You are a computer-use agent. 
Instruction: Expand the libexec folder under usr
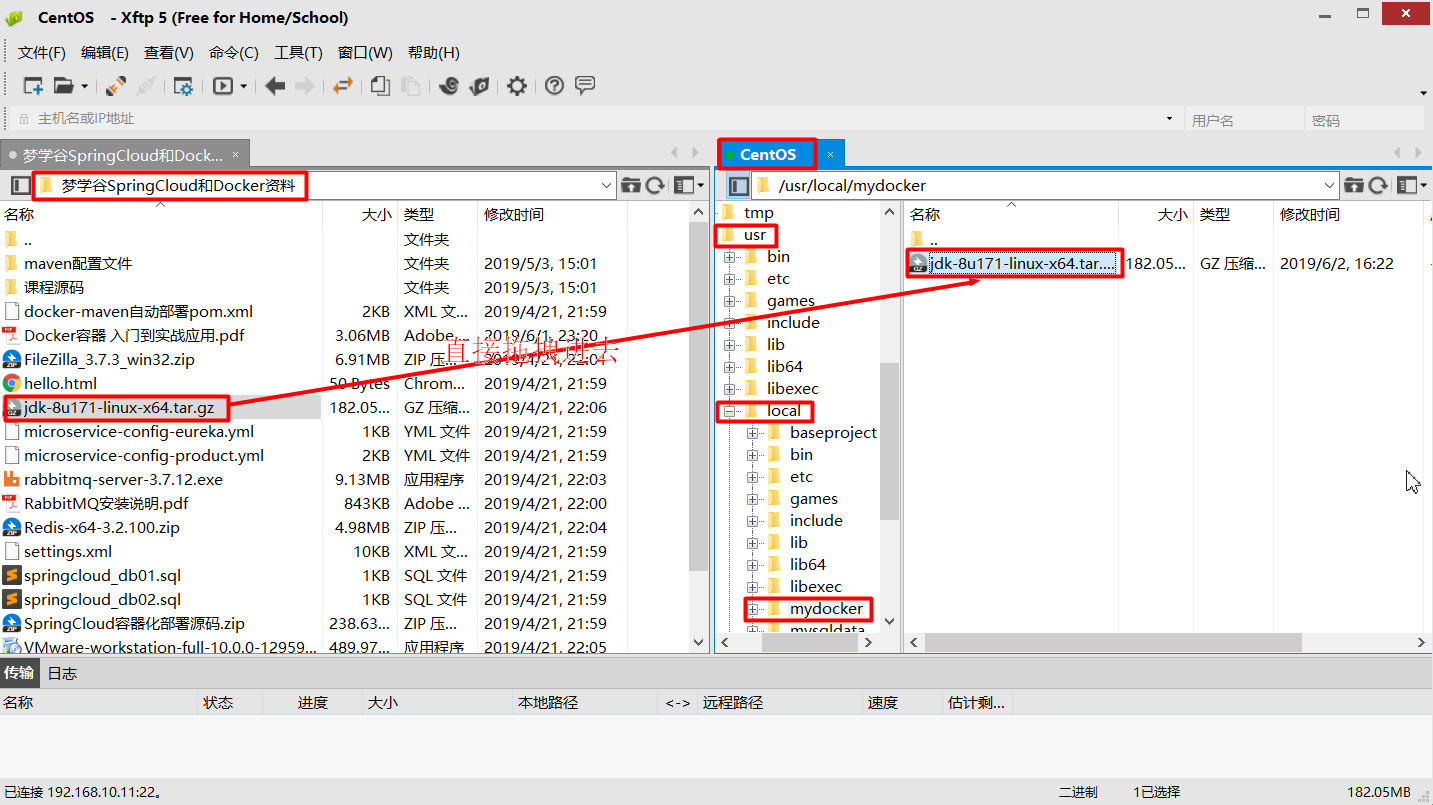coord(729,389)
